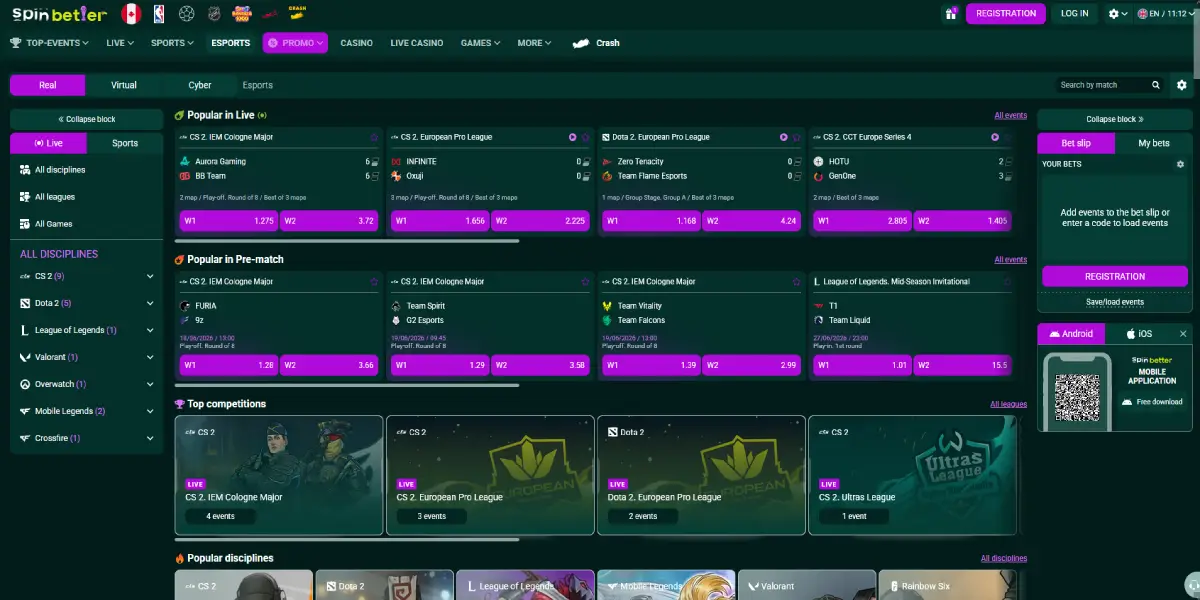The height and width of the screenshot is (600, 1200).
Task: Watch HOTU vs GenOne live stream
Action: [x=995, y=137]
